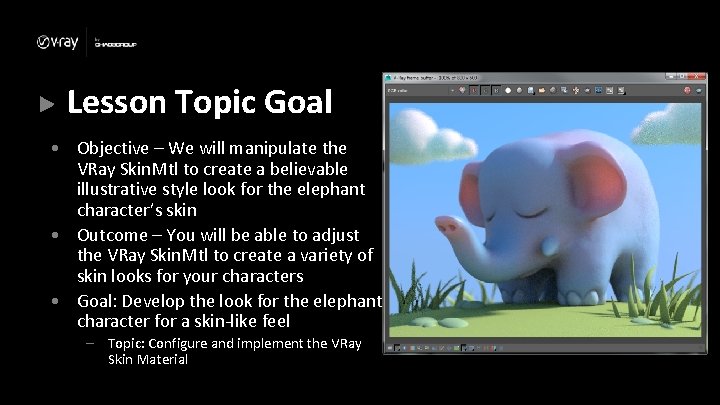Toggle the red channel R button
The image size is (720, 405).
pos(473,90)
